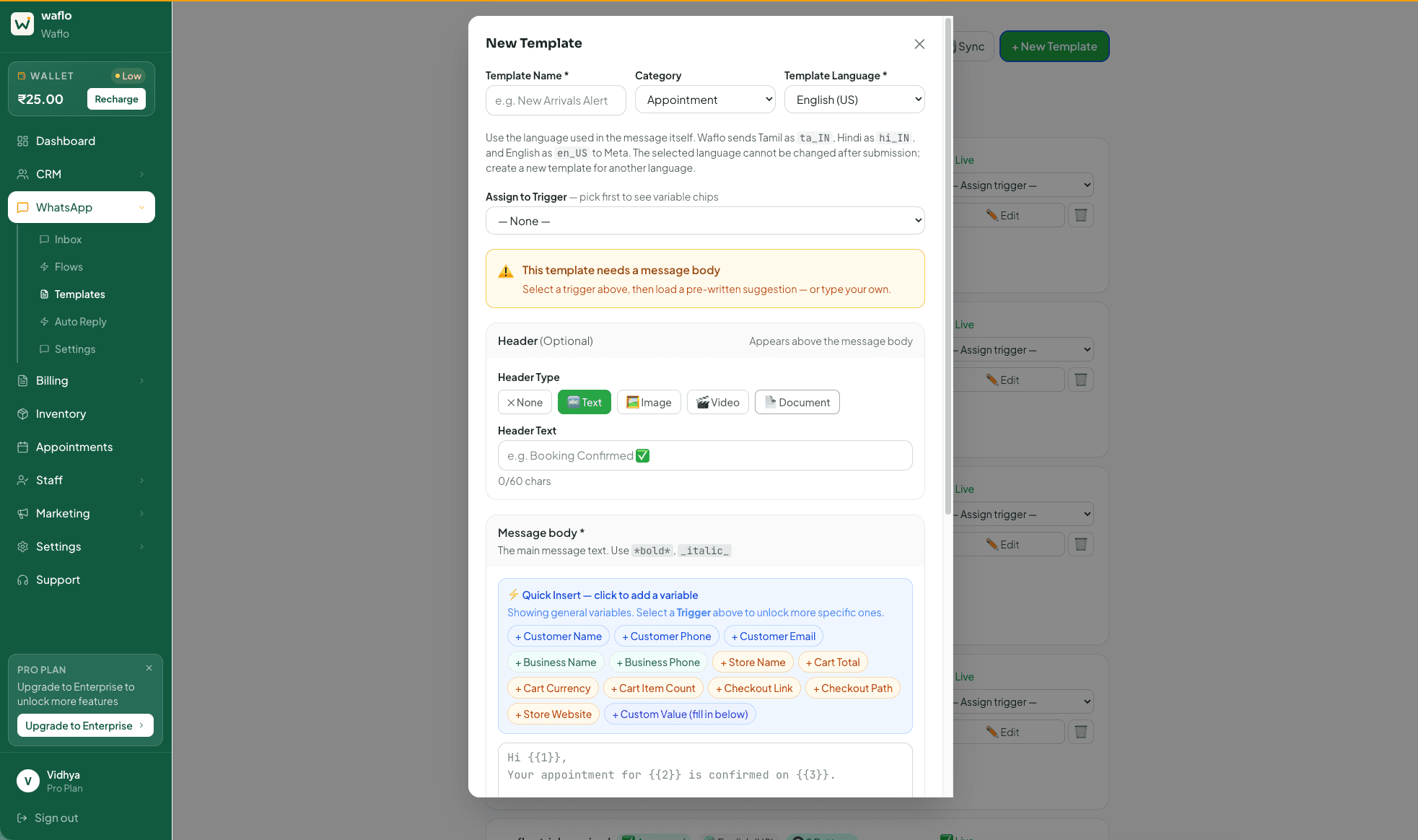The width and height of the screenshot is (1418, 840).
Task: Expand the CRM sidebar section
Action: (82, 174)
